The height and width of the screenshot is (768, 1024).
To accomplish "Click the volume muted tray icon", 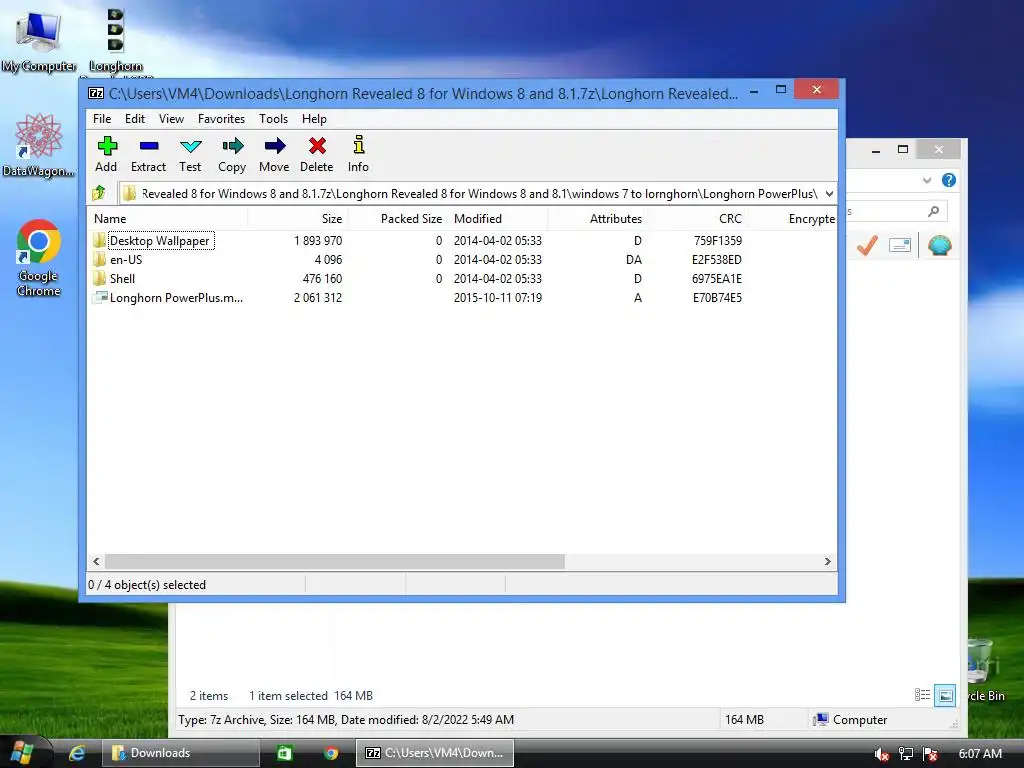I will (882, 754).
